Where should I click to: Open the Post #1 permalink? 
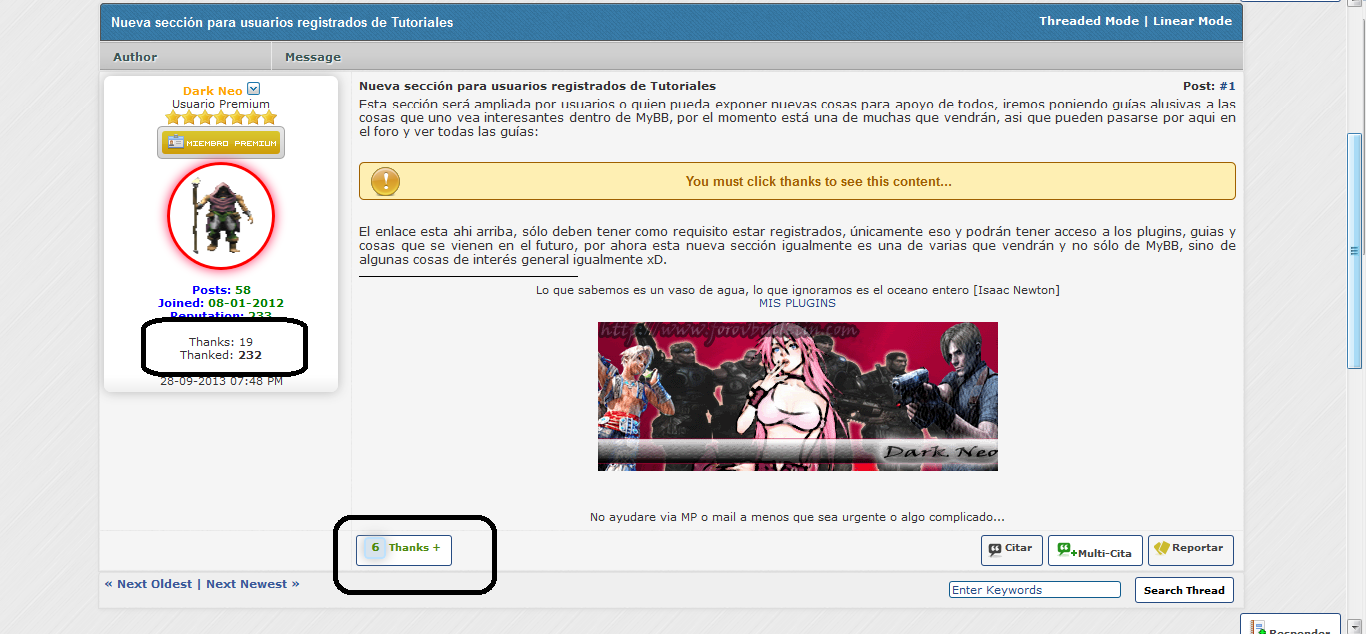(x=1227, y=86)
